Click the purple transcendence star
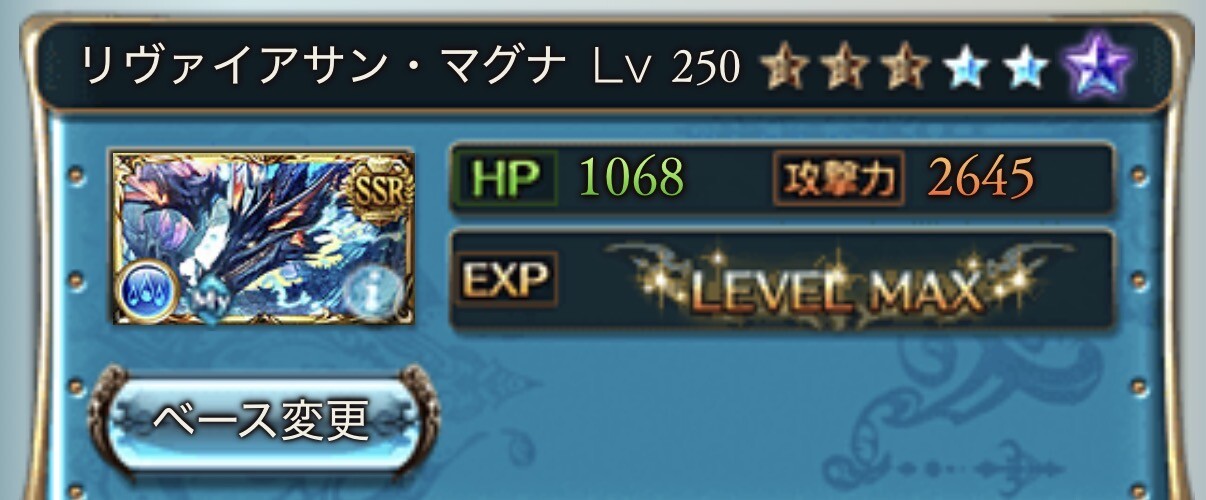Image resolution: width=1206 pixels, height=500 pixels. click(1097, 67)
